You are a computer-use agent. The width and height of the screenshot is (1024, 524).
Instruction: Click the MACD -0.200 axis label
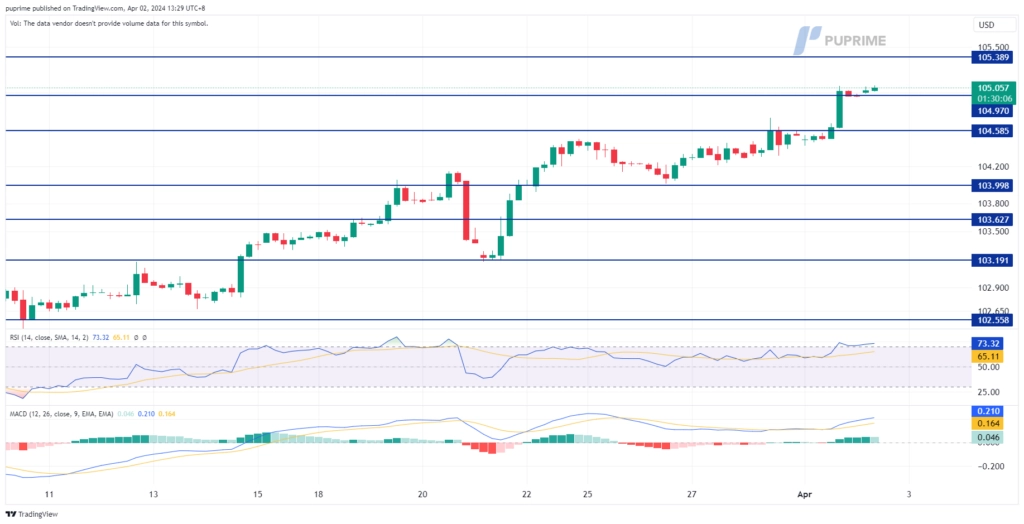(x=991, y=466)
